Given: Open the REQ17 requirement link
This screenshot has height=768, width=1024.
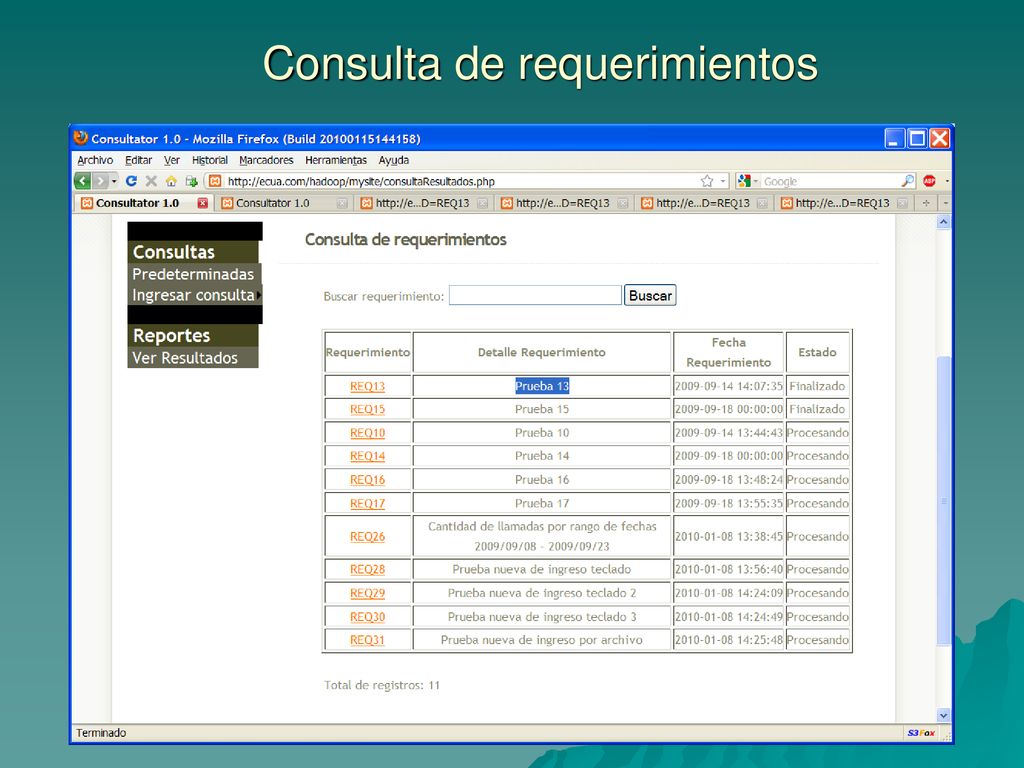Looking at the screenshot, I should pos(367,504).
